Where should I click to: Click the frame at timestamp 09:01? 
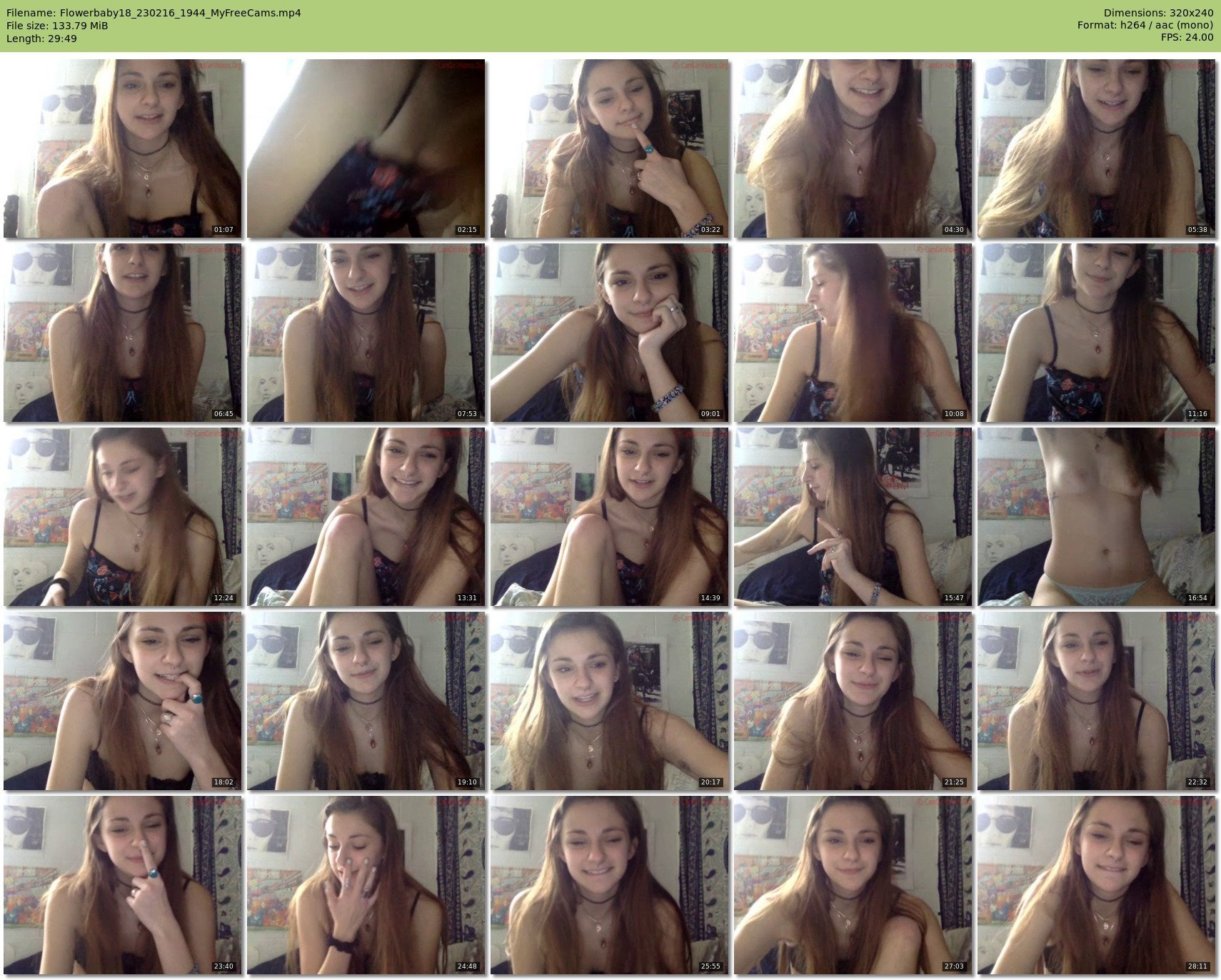(610, 333)
